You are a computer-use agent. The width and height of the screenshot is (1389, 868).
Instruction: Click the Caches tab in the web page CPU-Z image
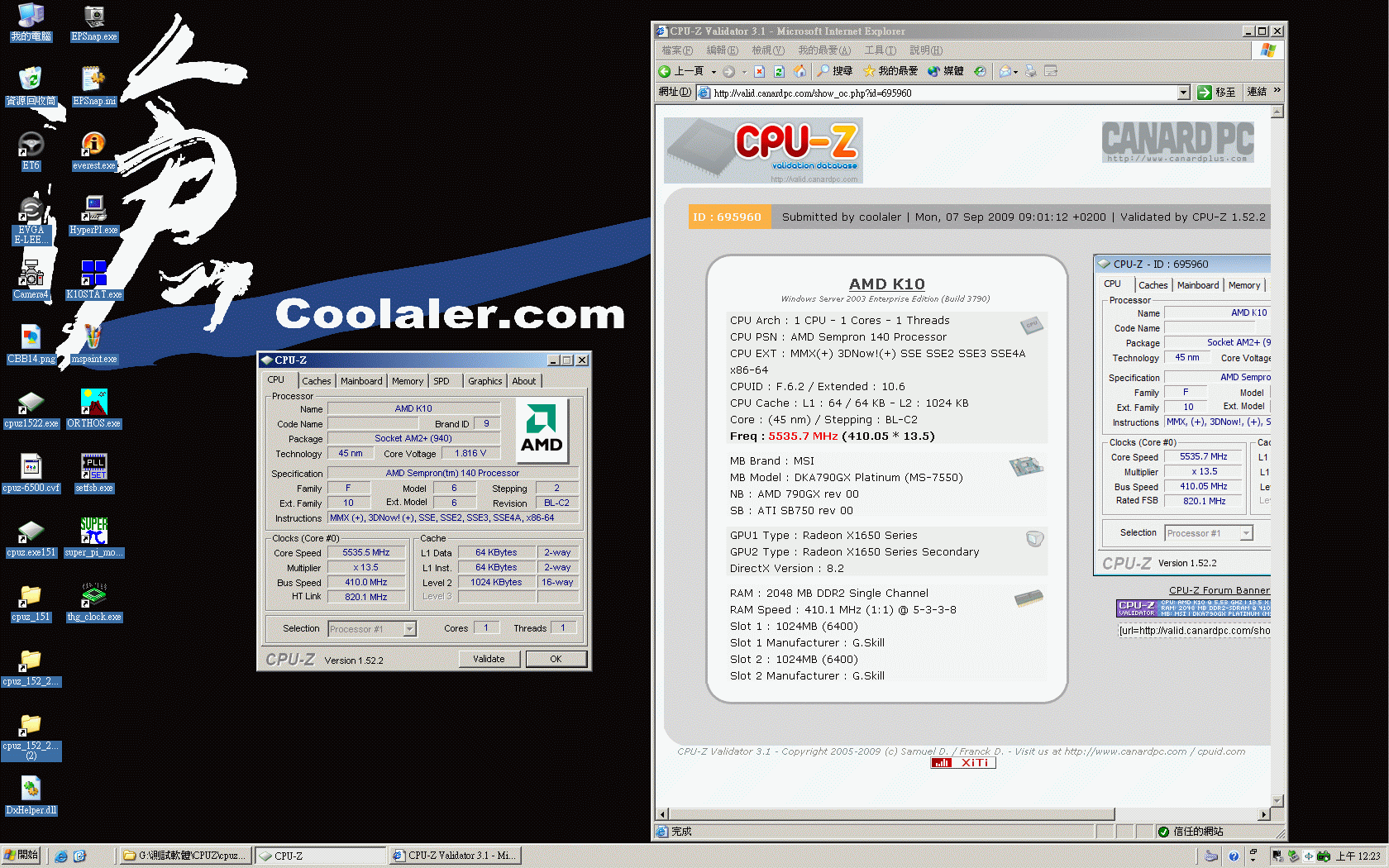[1153, 285]
